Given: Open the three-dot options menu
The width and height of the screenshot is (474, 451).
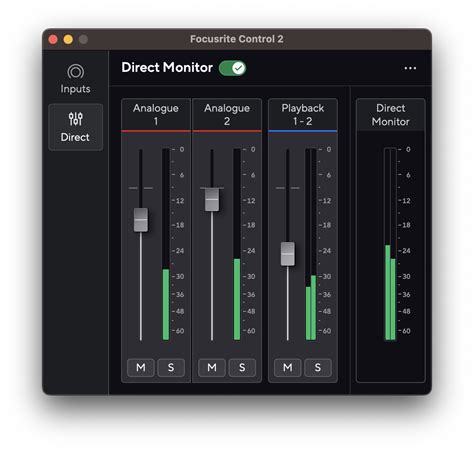Looking at the screenshot, I should click(410, 68).
